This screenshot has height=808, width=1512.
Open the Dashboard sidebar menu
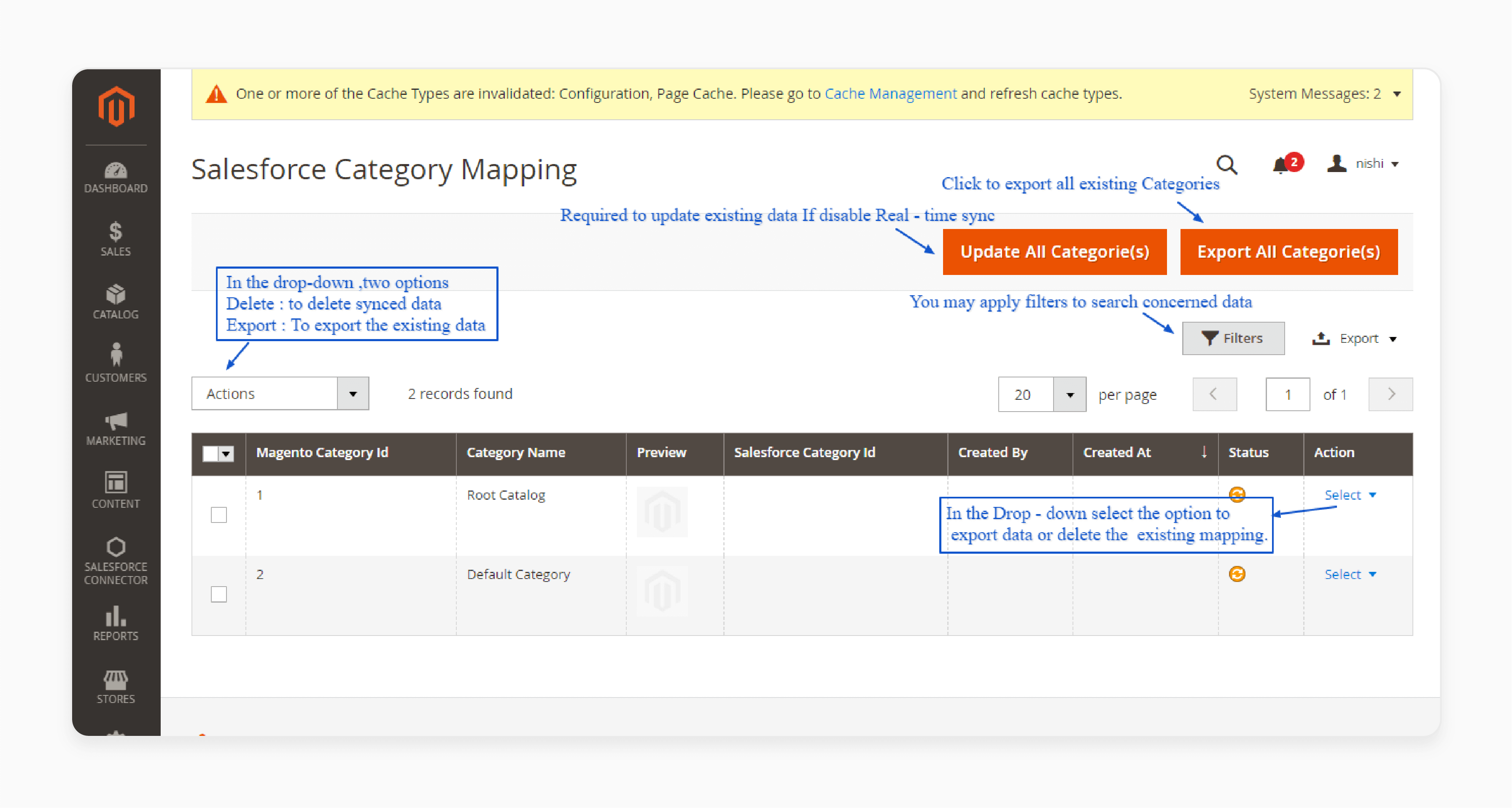tap(116, 177)
